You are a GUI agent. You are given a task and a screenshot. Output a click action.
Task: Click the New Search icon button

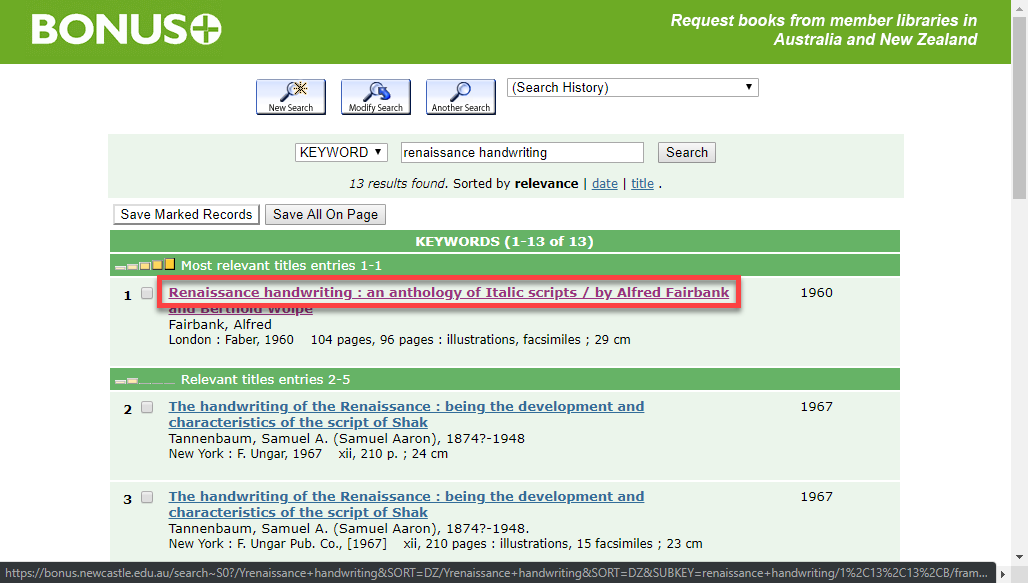point(290,97)
